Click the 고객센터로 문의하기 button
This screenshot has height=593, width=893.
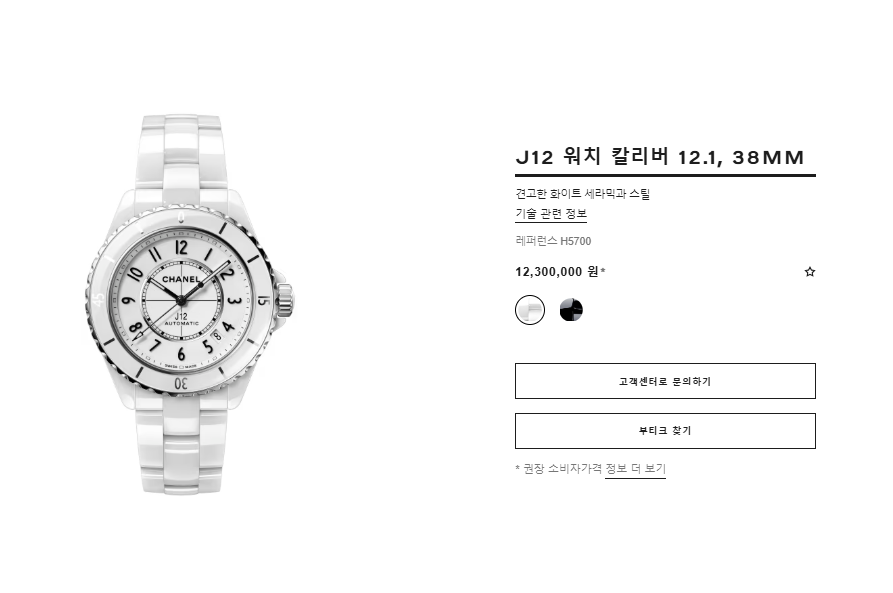pos(665,381)
